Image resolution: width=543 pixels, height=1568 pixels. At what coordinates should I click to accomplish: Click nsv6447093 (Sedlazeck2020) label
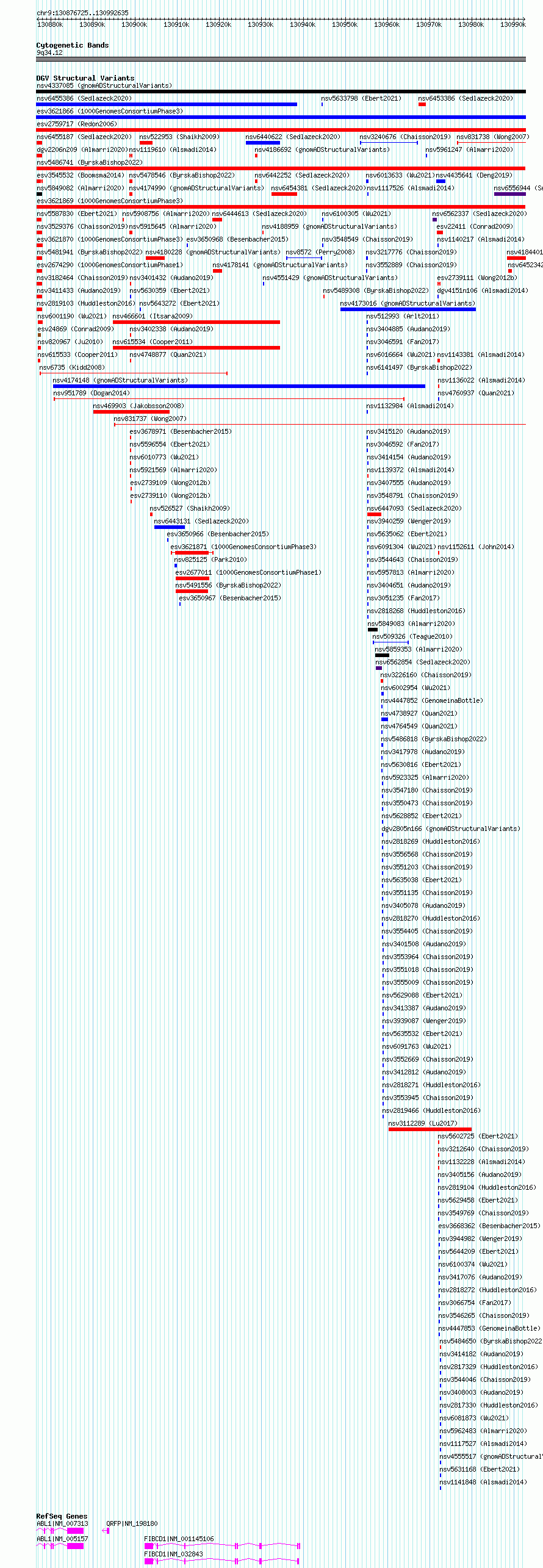tap(414, 508)
